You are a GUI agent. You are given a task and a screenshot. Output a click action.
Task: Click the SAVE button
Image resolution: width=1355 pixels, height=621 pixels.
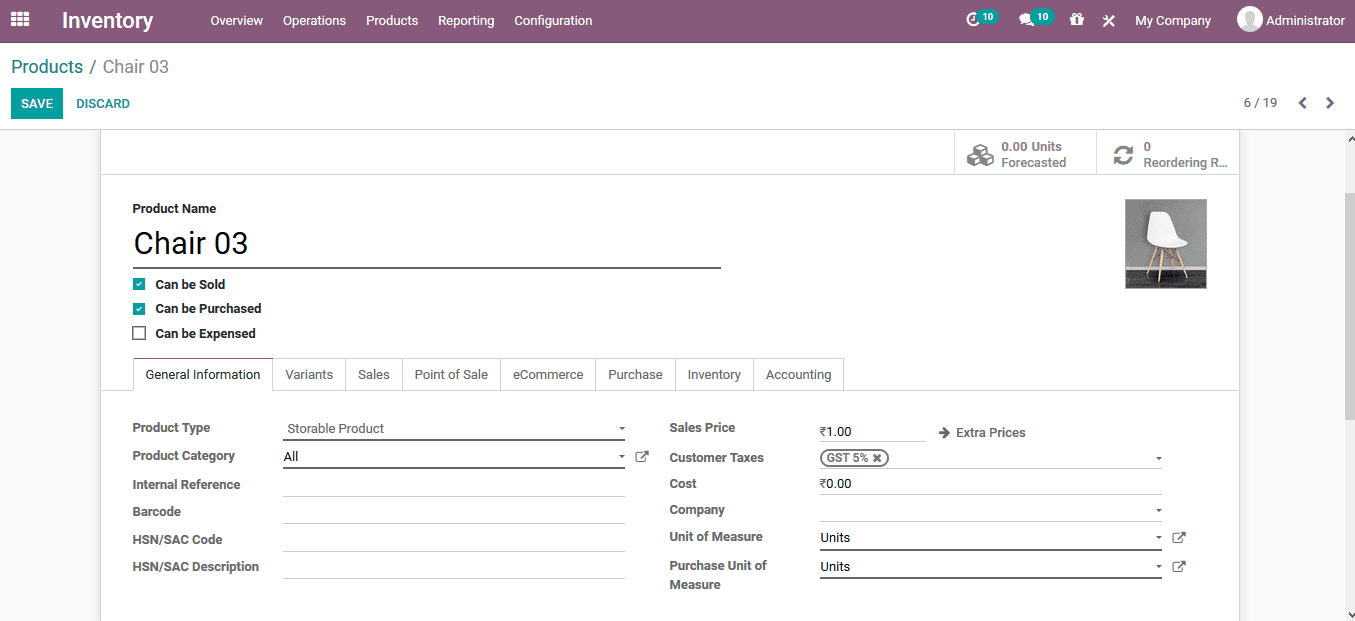(x=36, y=103)
